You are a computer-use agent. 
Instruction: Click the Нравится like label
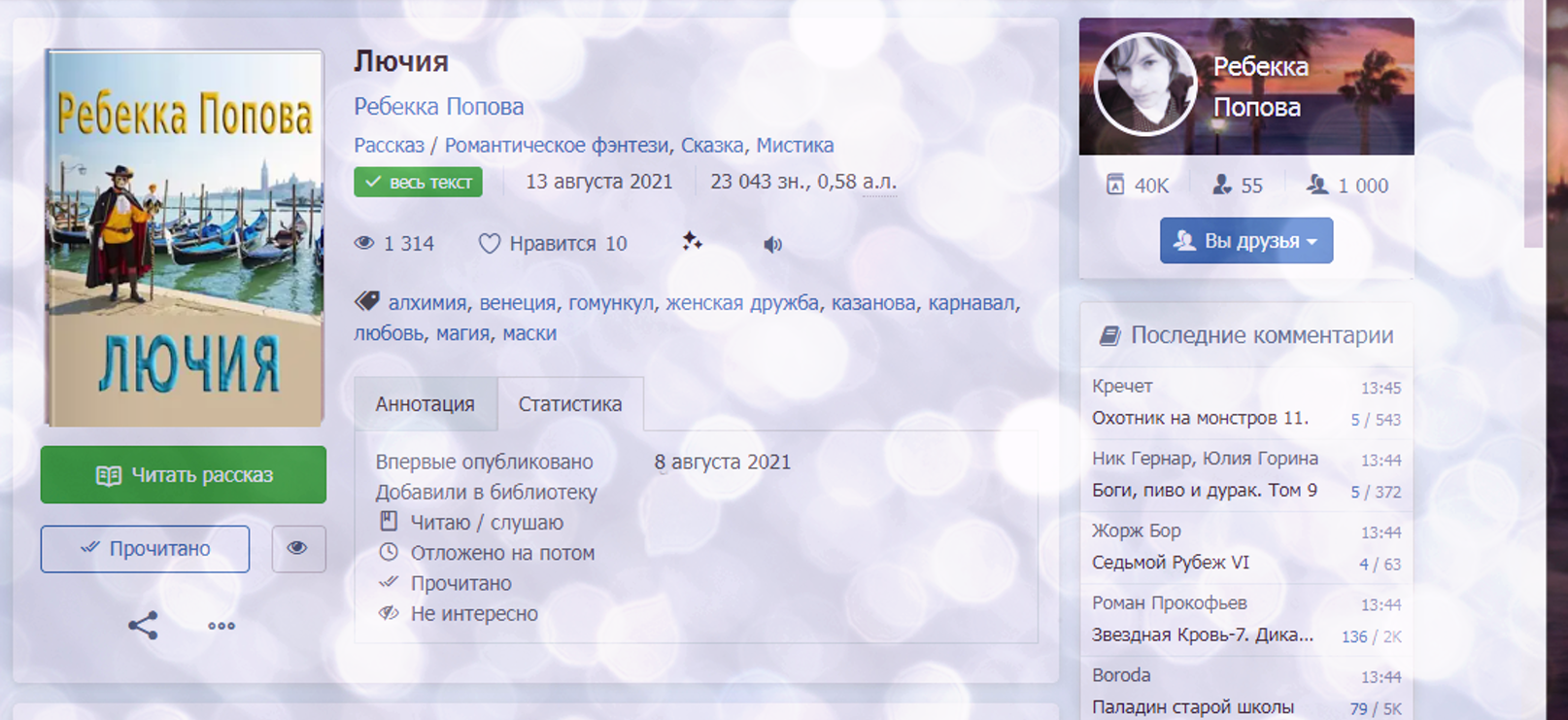point(553,244)
